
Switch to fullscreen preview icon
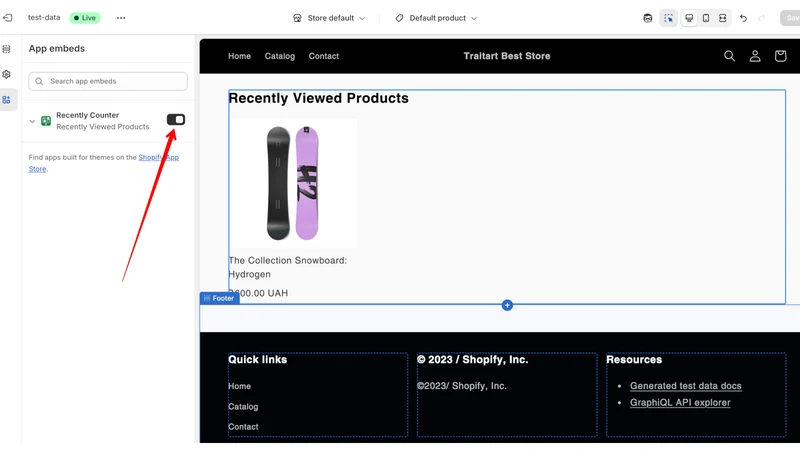pyautogui.click(x=722, y=18)
